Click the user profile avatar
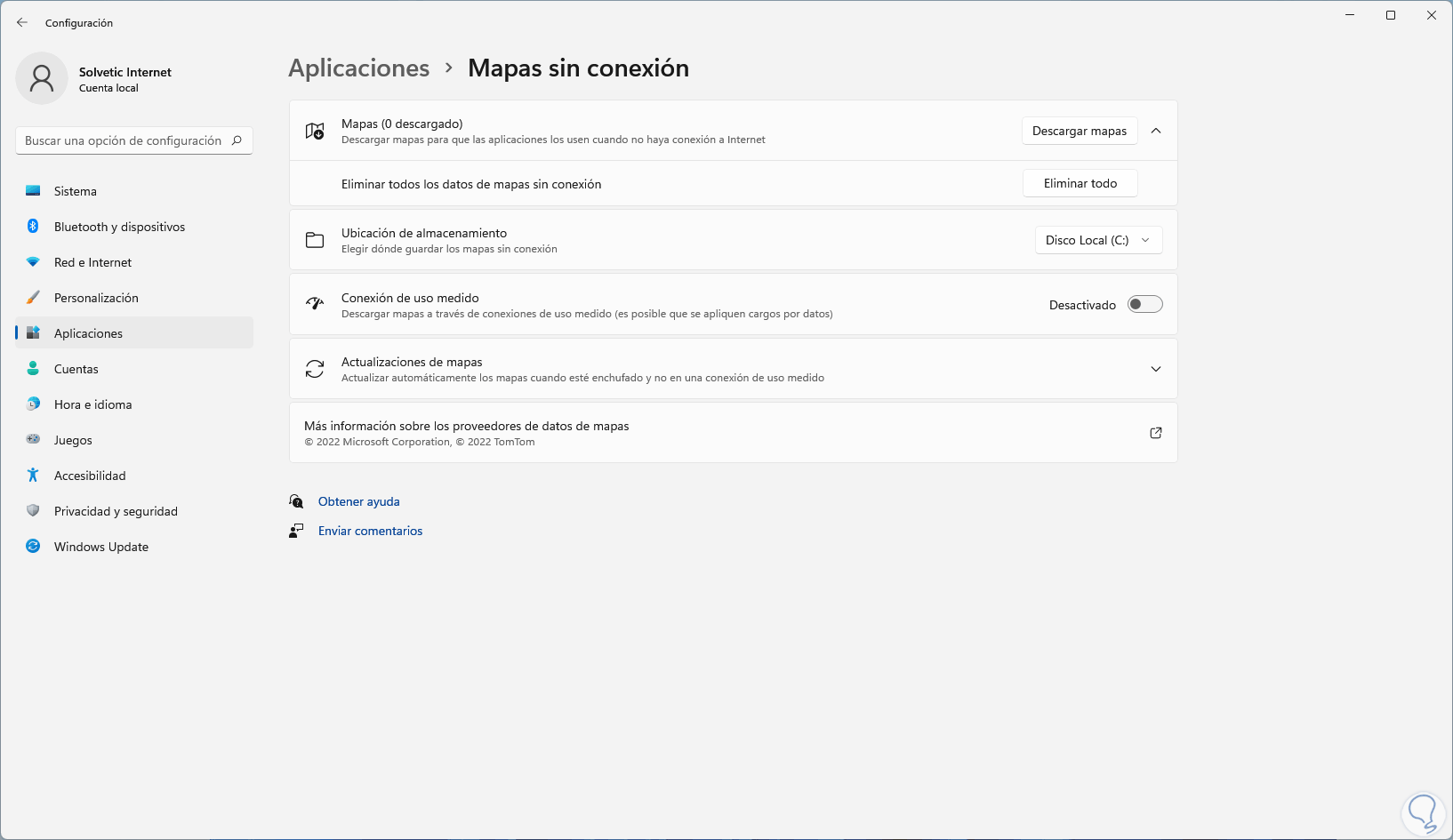Image resolution: width=1453 pixels, height=840 pixels. tap(42, 78)
